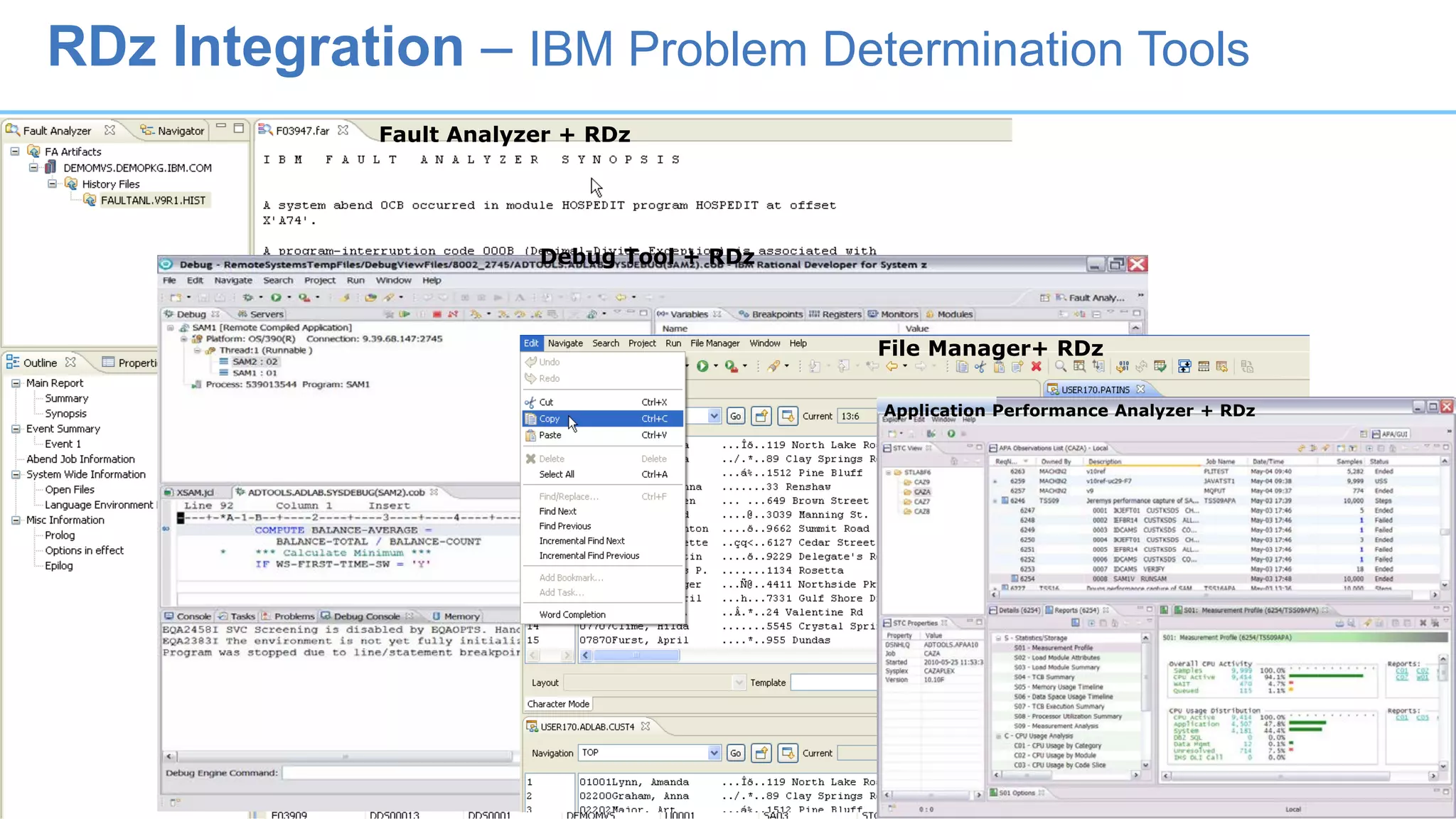Viewport: 1456px width, 819px height.
Task: Collapse Event Summary in Outline
Action: click(16, 429)
